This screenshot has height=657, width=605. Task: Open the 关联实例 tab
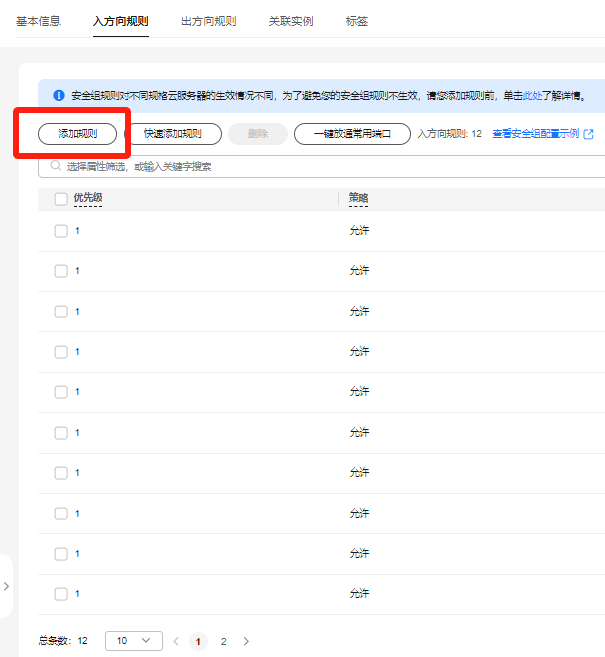[291, 21]
